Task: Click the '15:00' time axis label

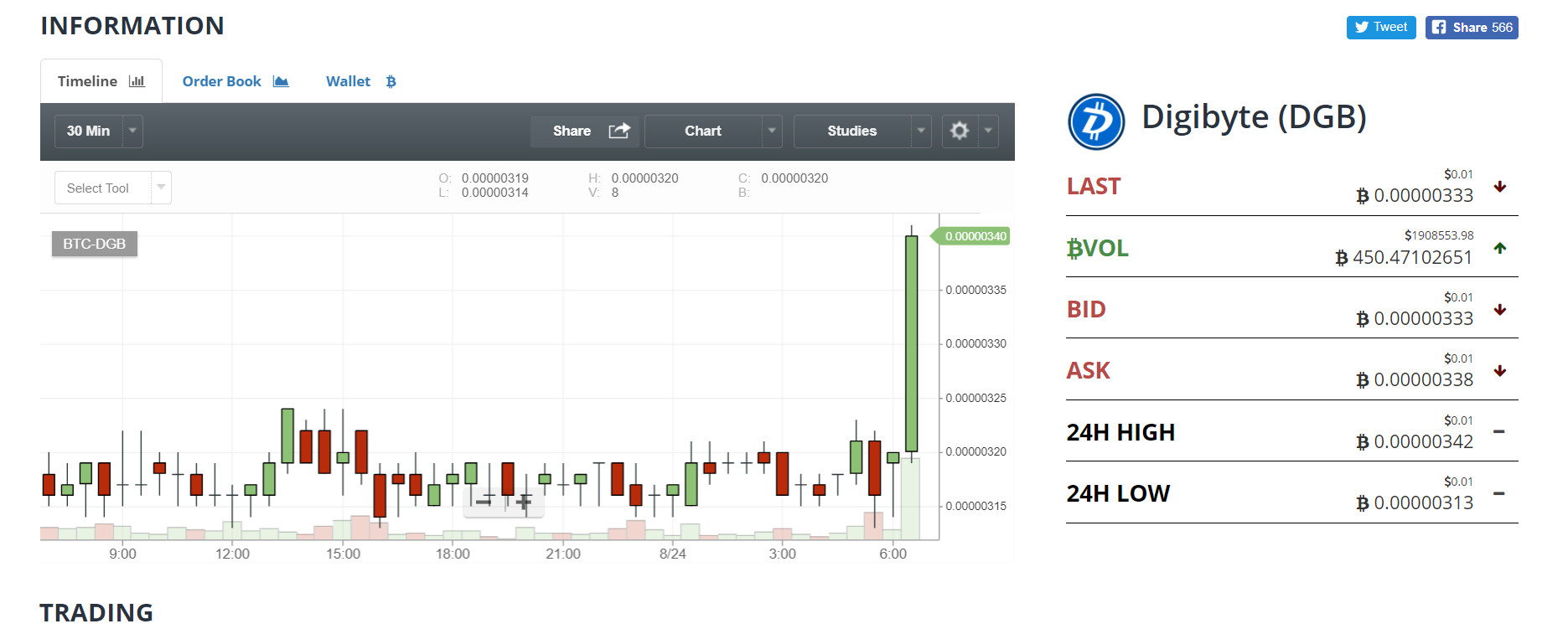Action: (343, 554)
